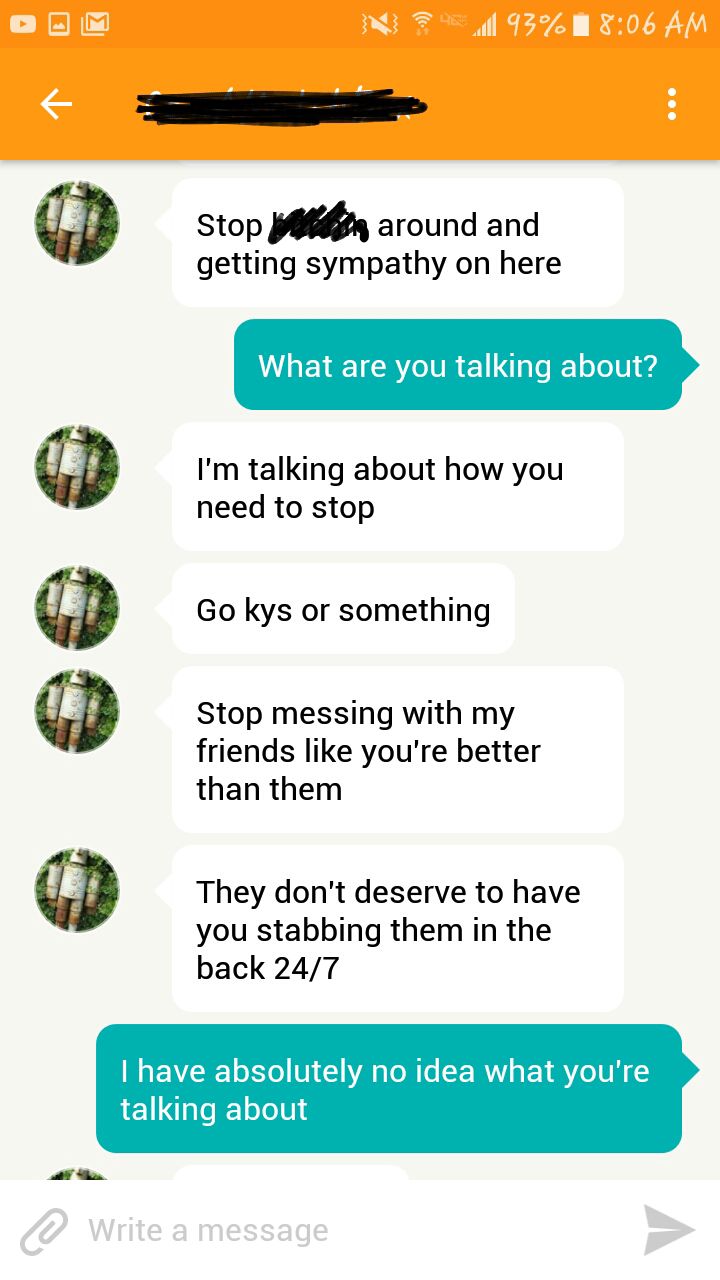Open the Gmail notification icon

[95, 23]
